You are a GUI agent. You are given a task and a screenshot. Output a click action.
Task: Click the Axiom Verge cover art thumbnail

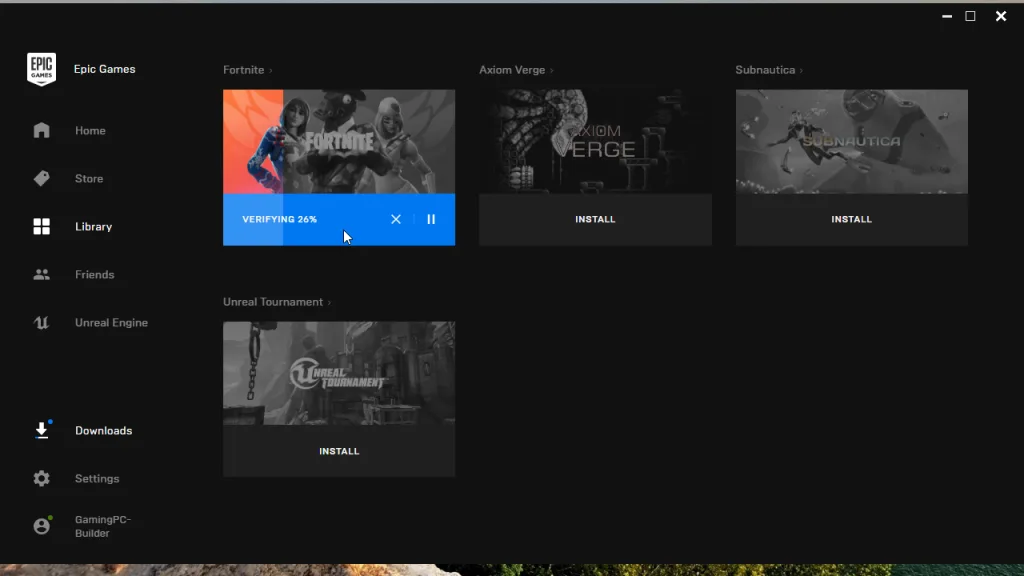[595, 142]
